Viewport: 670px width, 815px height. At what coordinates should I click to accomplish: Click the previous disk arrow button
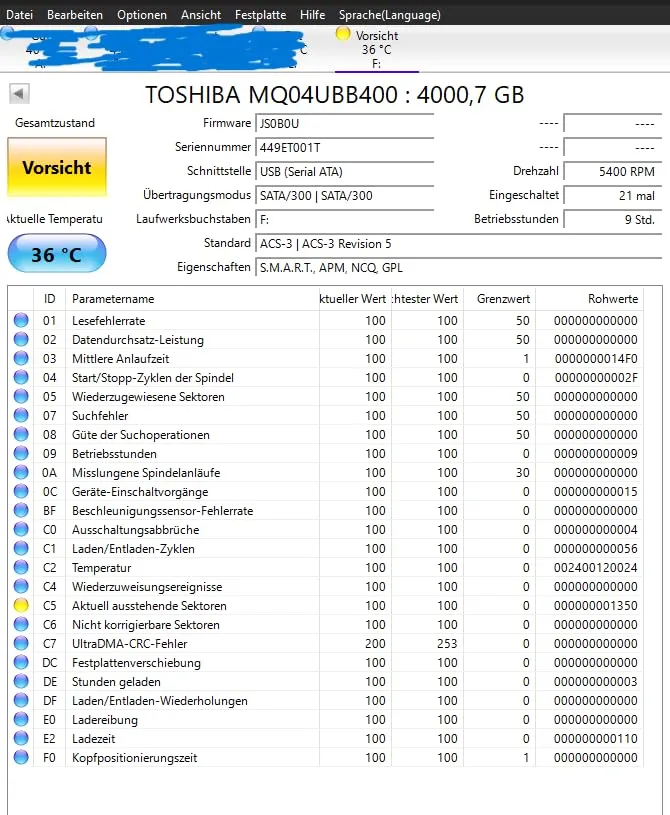pyautogui.click(x=19, y=94)
